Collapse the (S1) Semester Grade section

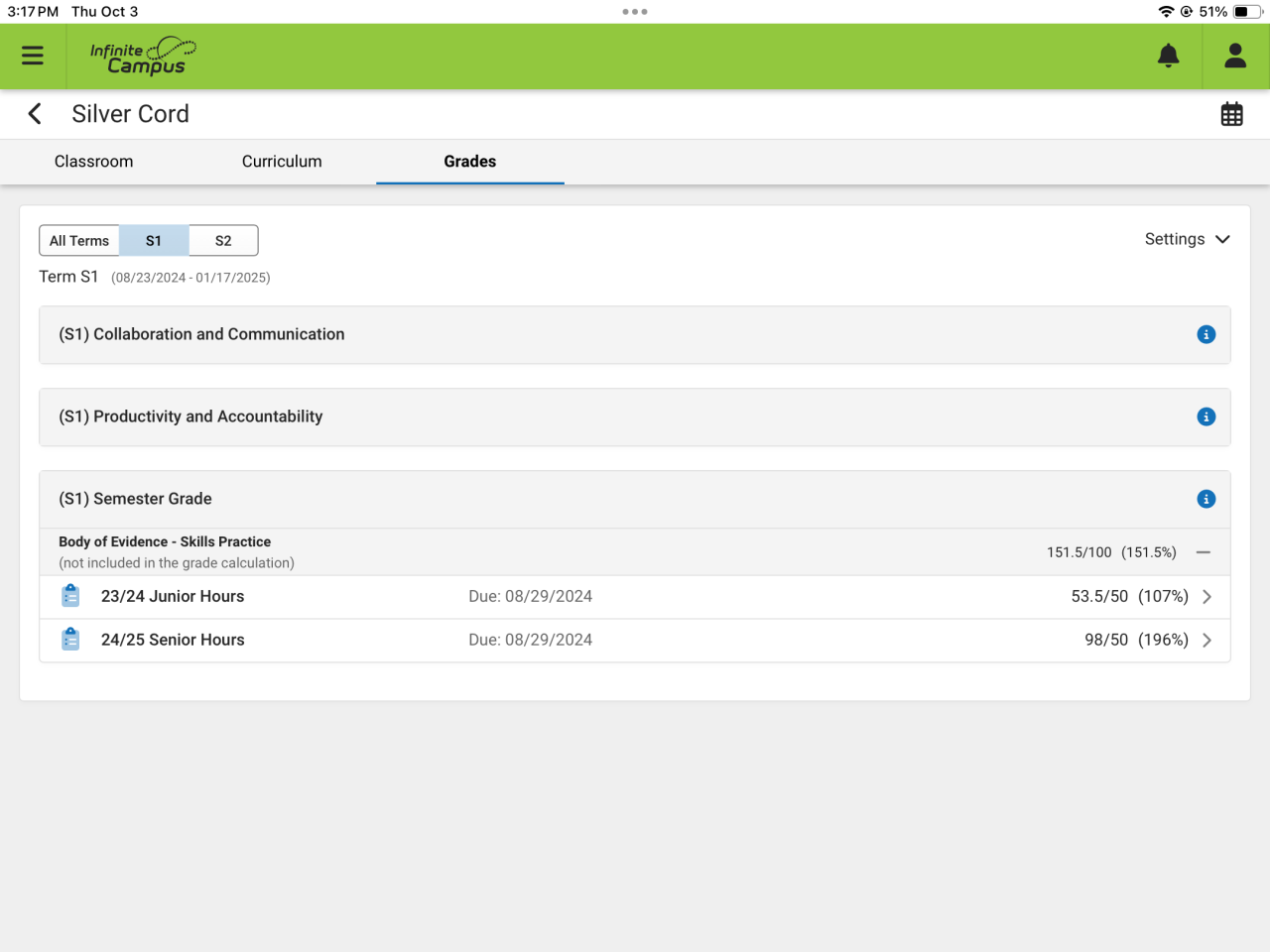click(635, 500)
